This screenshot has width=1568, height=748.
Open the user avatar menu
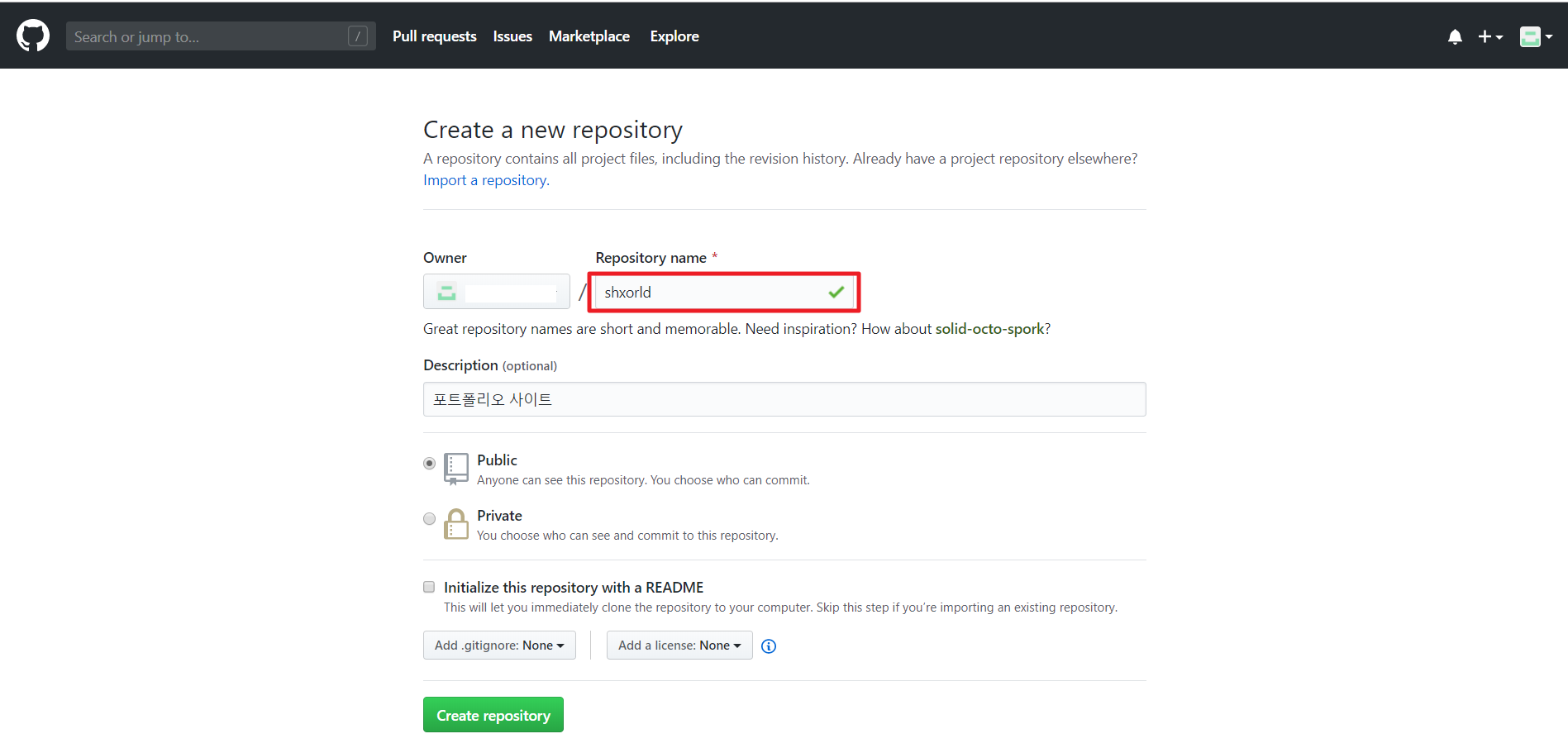pyautogui.click(x=1536, y=36)
